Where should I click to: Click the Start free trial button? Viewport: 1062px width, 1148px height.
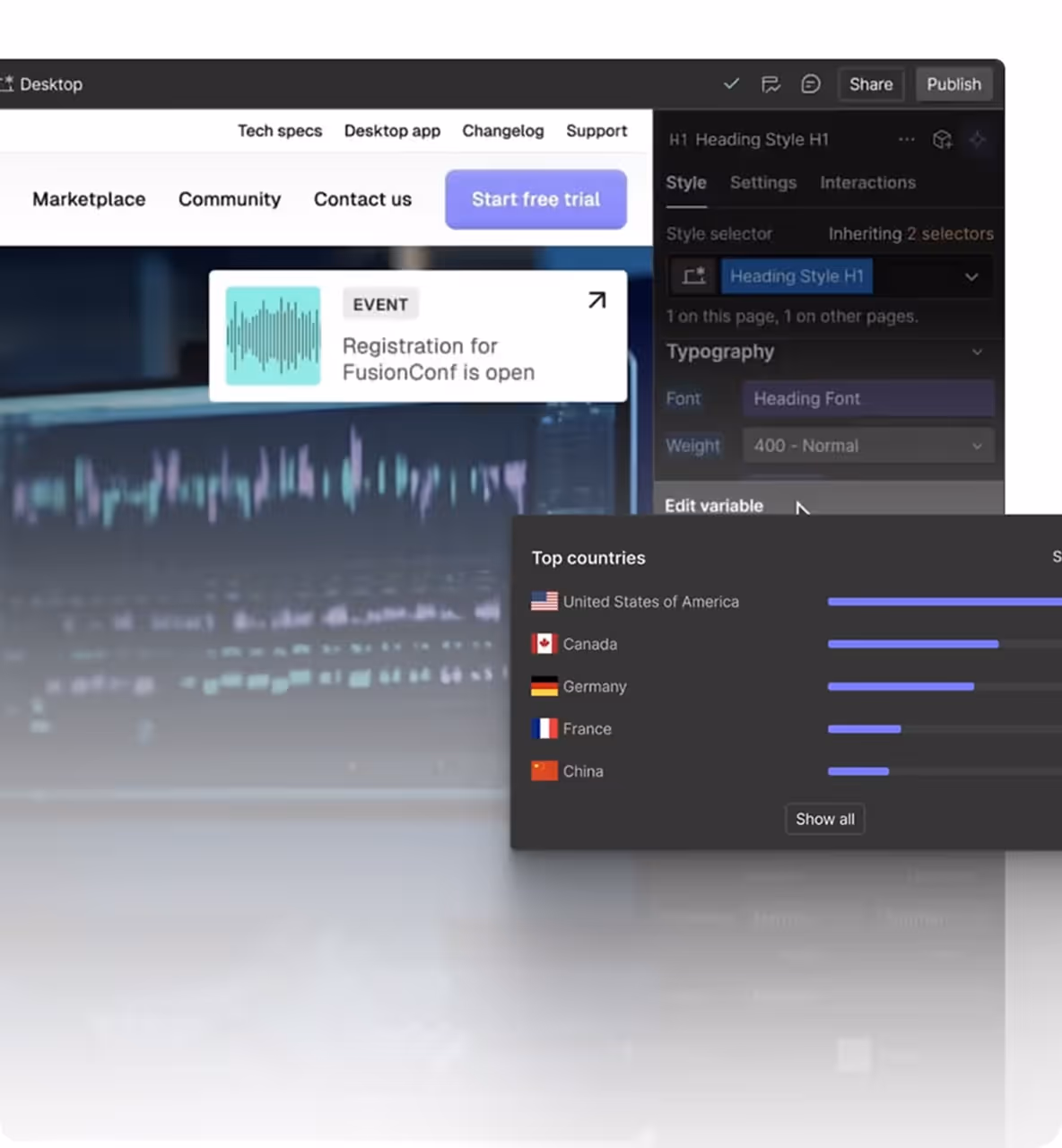tap(535, 199)
